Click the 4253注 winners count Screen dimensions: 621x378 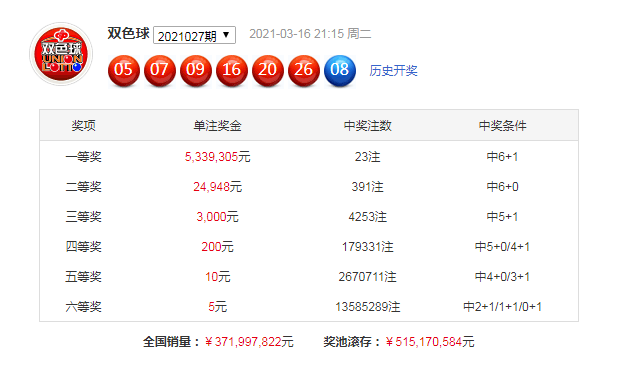coord(368,217)
